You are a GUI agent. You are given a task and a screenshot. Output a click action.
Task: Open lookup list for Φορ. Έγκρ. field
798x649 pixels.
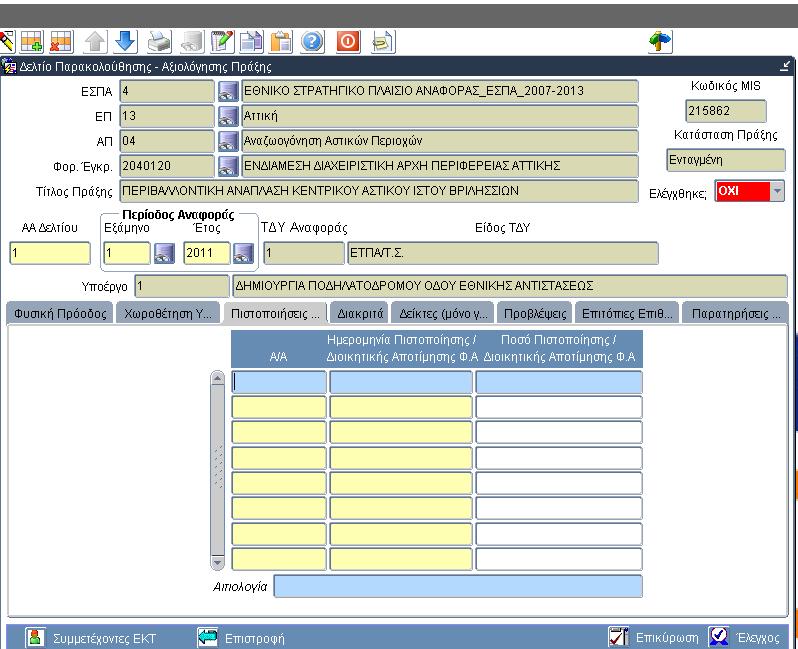coord(228,166)
